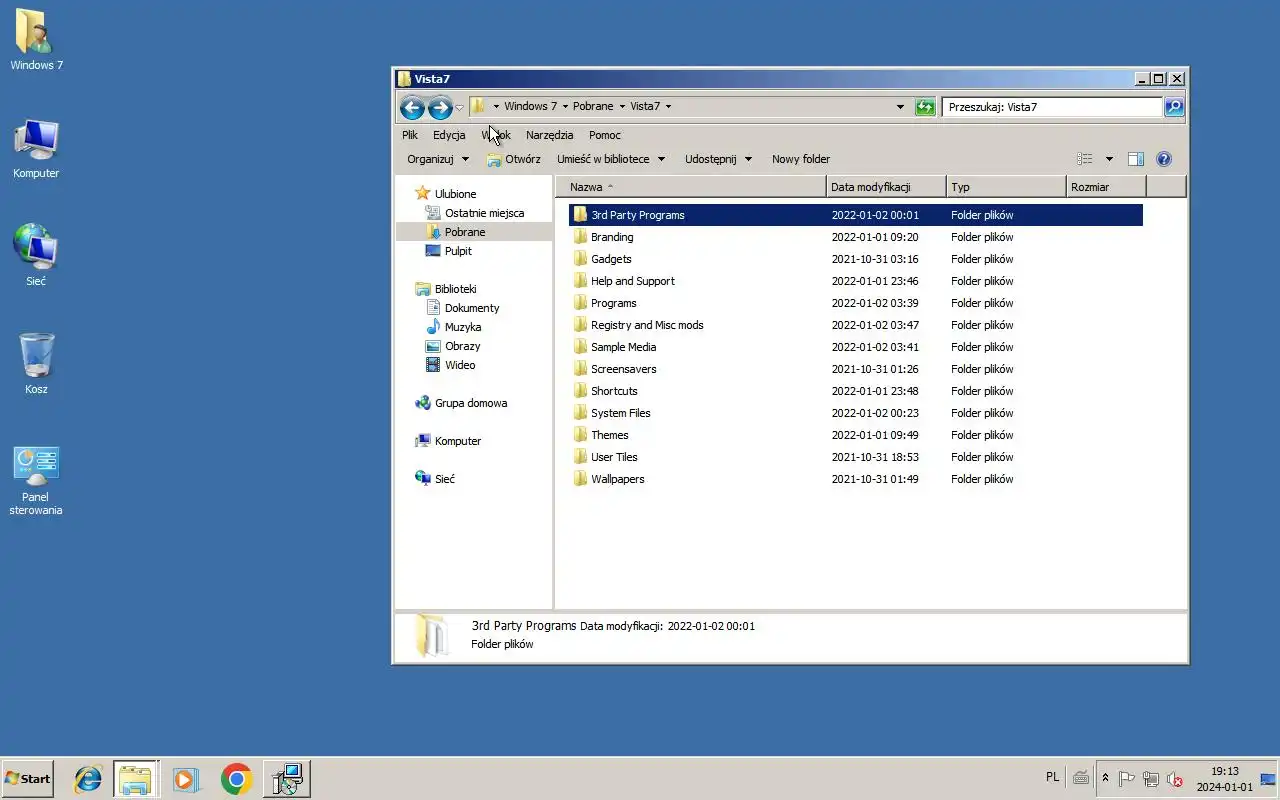Viewport: 1280px width, 800px height.
Task: Sort by the Rozmiar column header
Action: [1106, 187]
